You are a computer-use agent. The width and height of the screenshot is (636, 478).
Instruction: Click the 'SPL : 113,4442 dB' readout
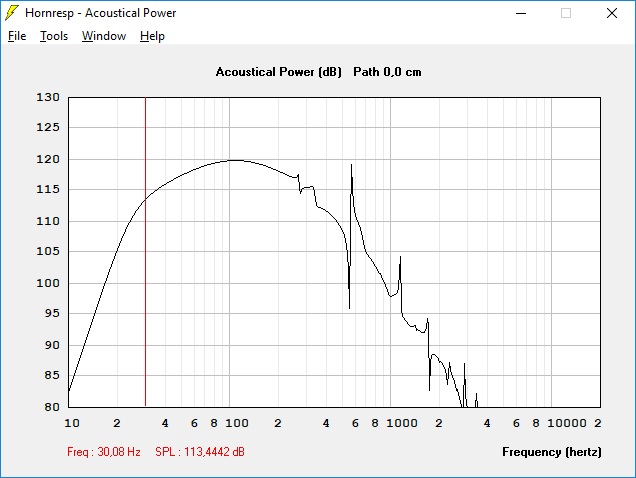(x=200, y=452)
